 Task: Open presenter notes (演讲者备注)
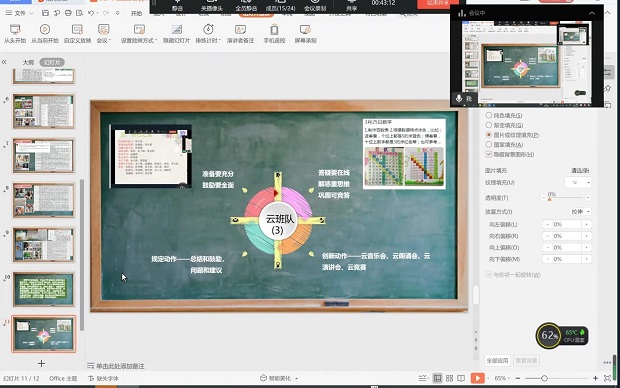point(240,34)
